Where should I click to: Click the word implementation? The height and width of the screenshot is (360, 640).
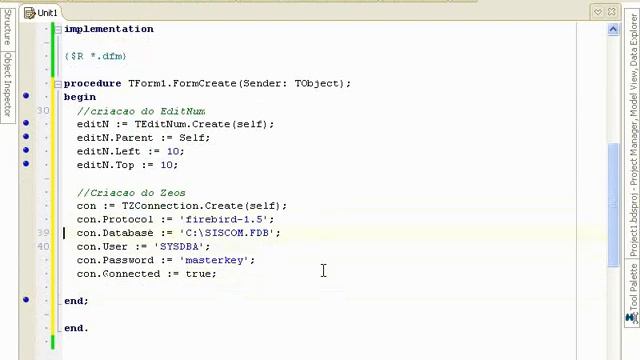[x=109, y=29]
